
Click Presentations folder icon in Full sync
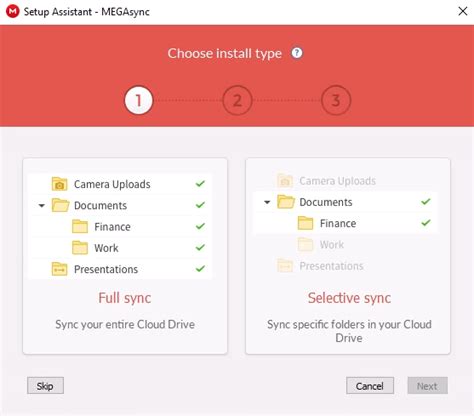pyautogui.click(x=59, y=269)
